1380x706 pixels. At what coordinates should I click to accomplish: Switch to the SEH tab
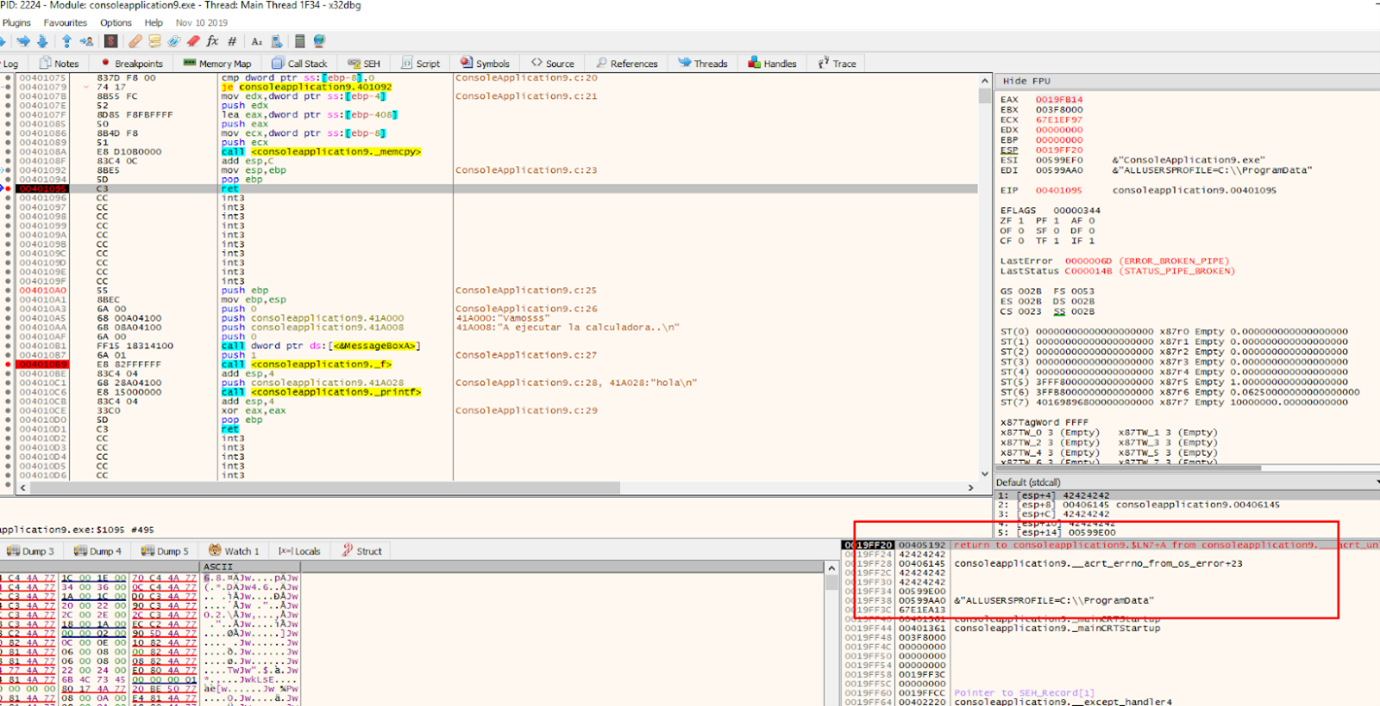pos(364,63)
